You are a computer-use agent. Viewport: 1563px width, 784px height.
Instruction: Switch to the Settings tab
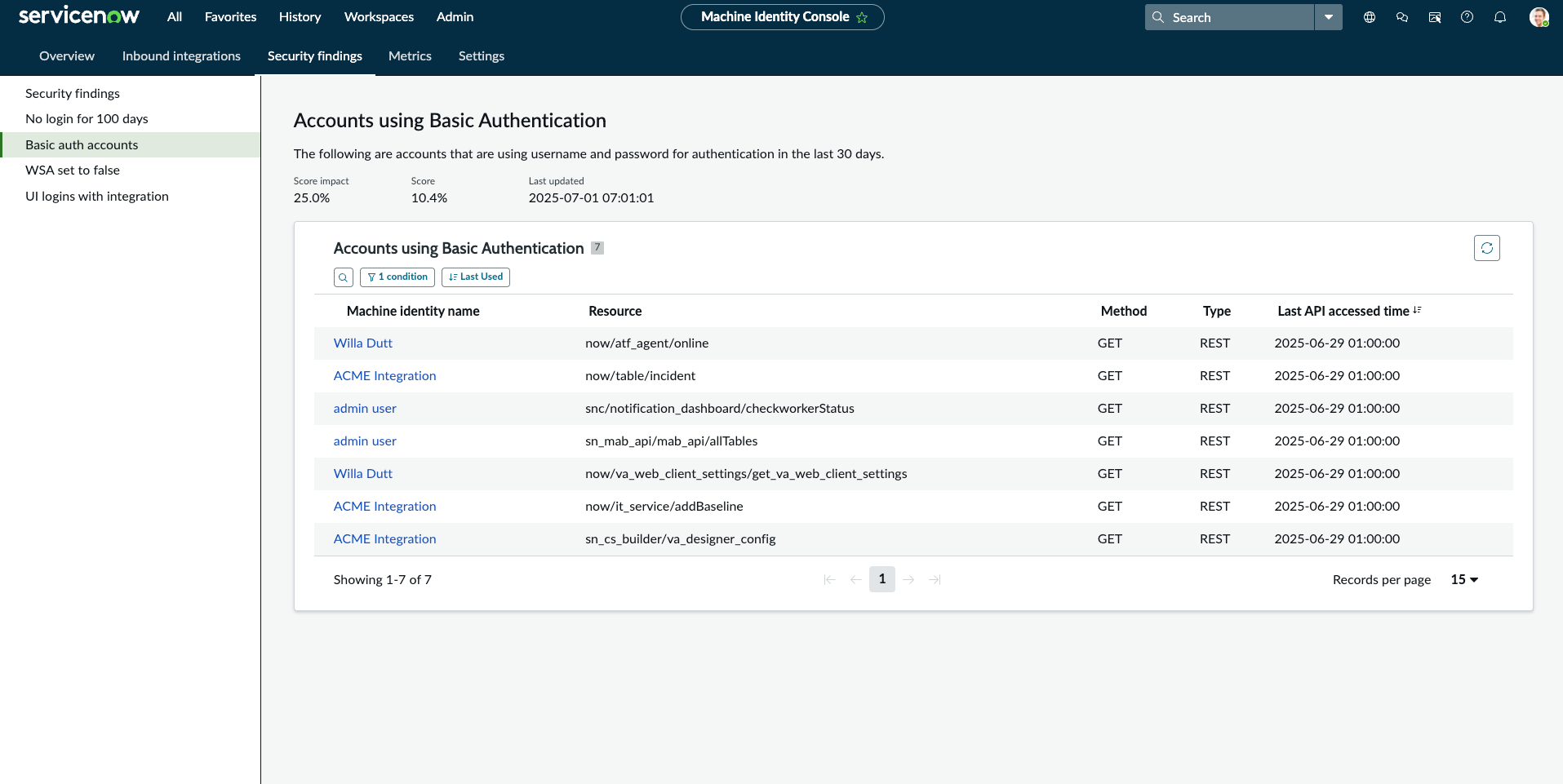482,55
